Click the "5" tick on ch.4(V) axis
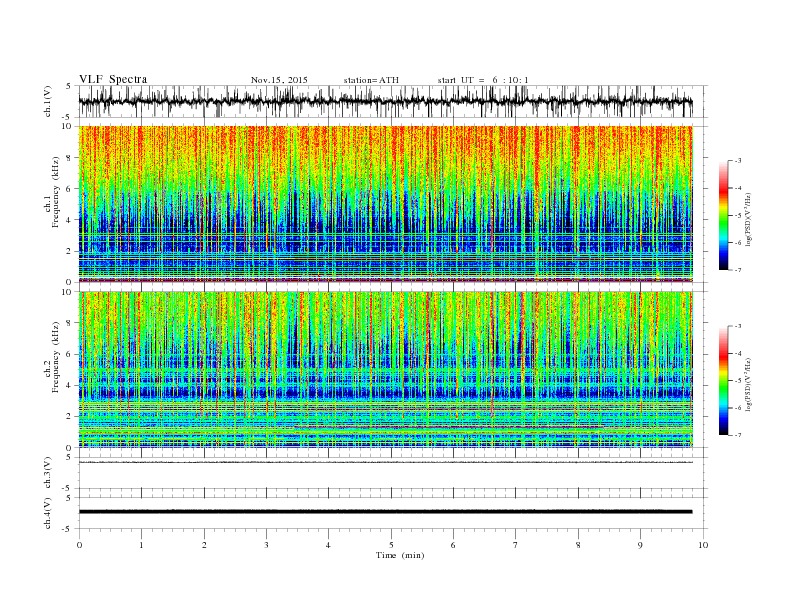792x612 pixels. coord(69,497)
